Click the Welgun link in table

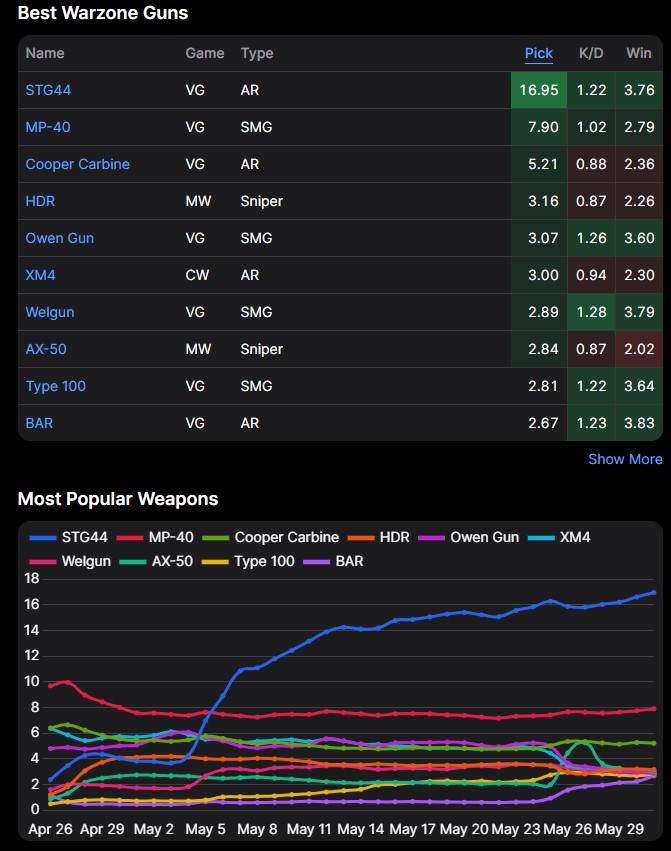pyautogui.click(x=50, y=312)
